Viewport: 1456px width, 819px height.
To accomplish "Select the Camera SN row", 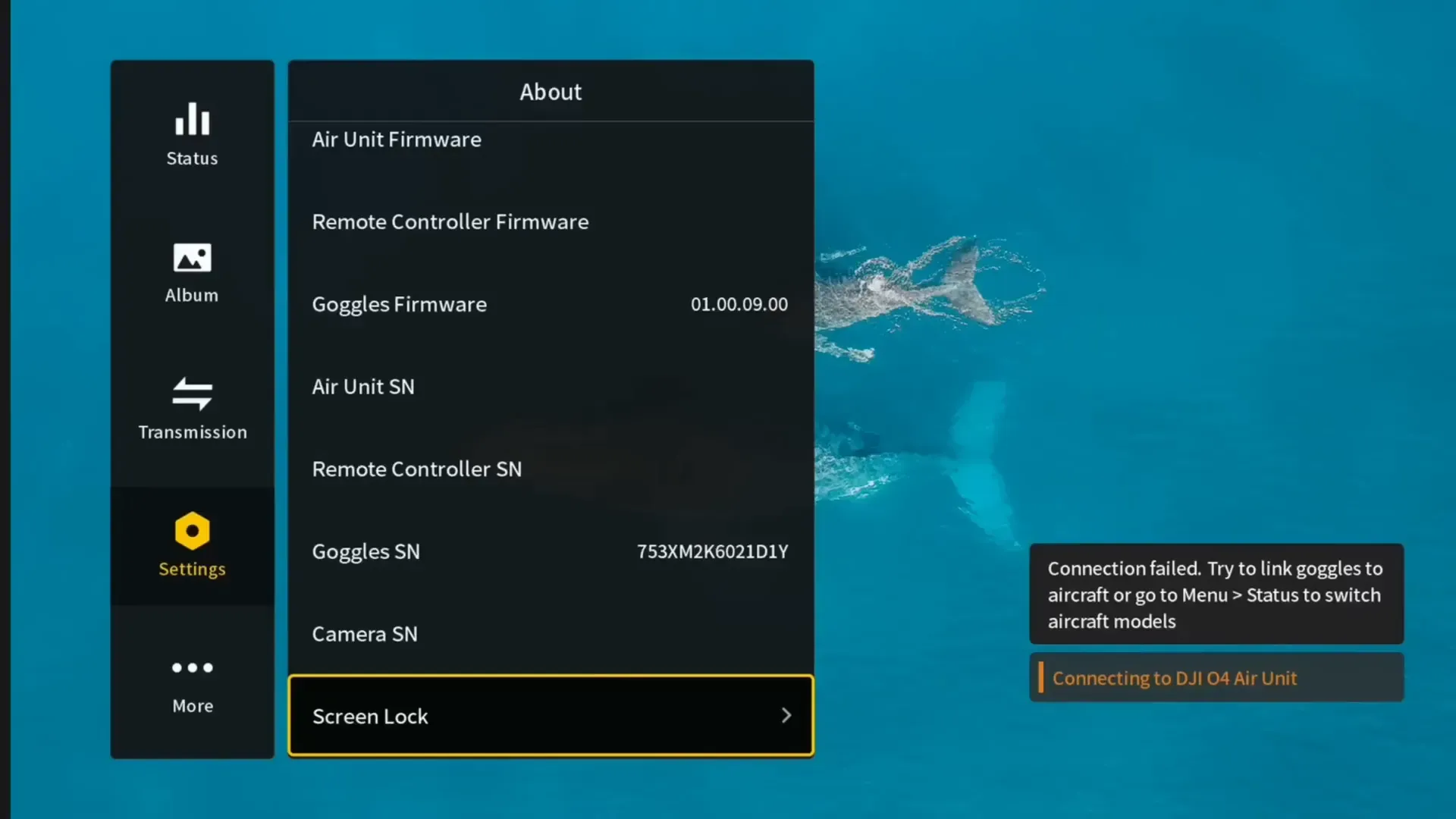I will point(551,634).
